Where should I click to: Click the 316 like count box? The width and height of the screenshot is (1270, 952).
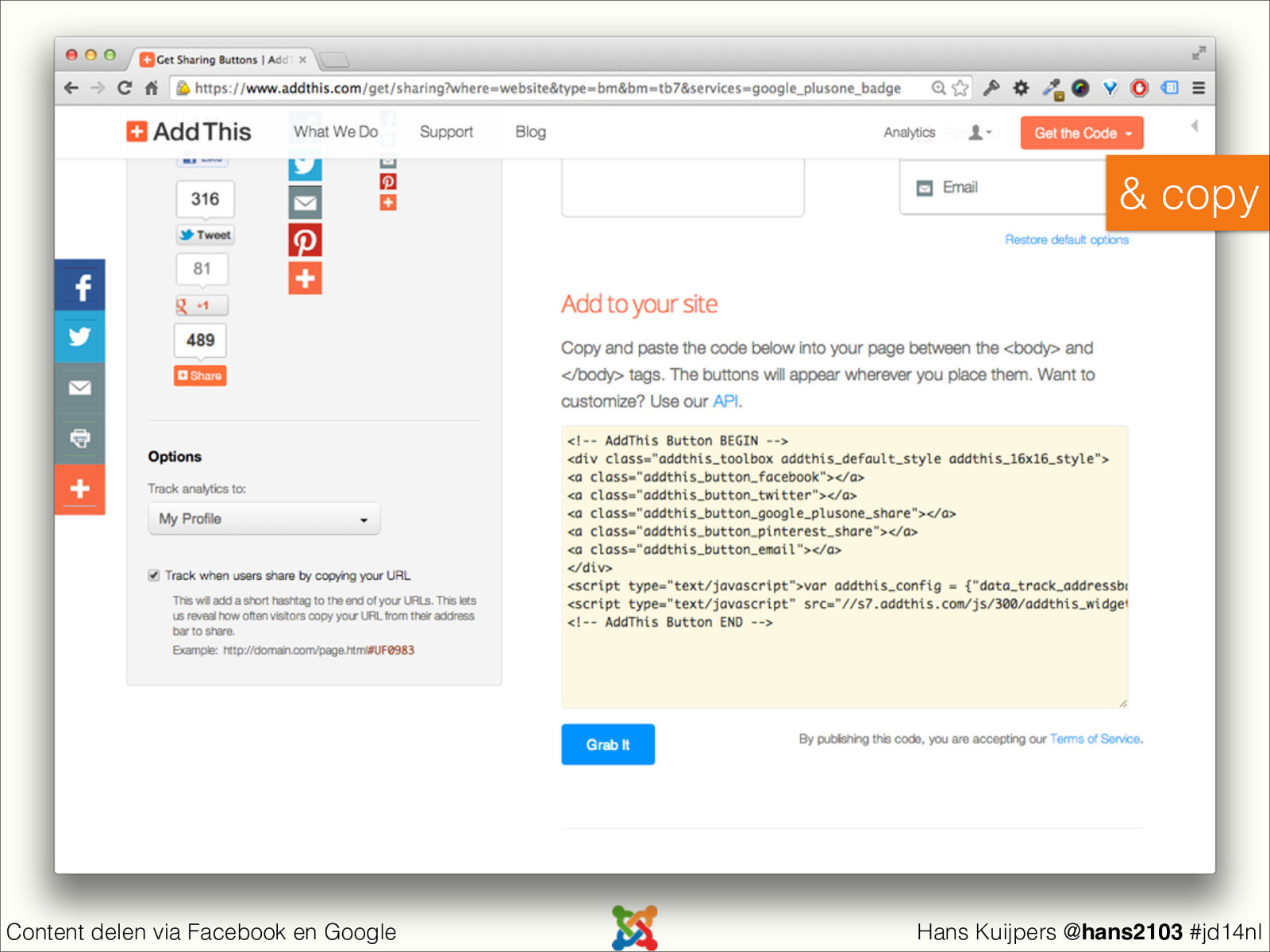pyautogui.click(x=205, y=199)
